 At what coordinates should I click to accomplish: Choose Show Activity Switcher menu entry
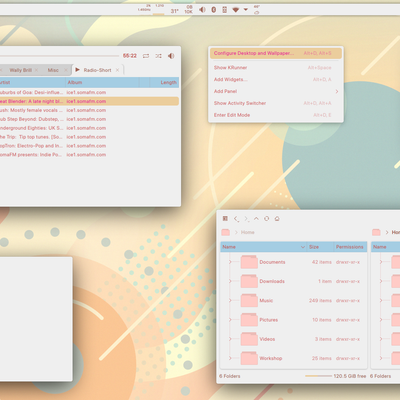[x=276, y=103]
